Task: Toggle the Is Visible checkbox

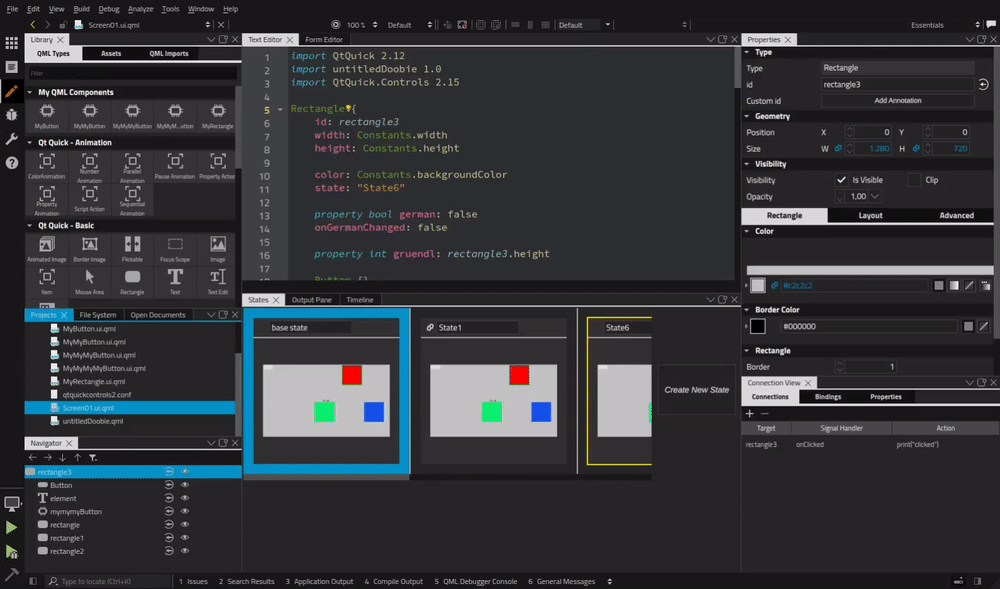Action: [842, 180]
